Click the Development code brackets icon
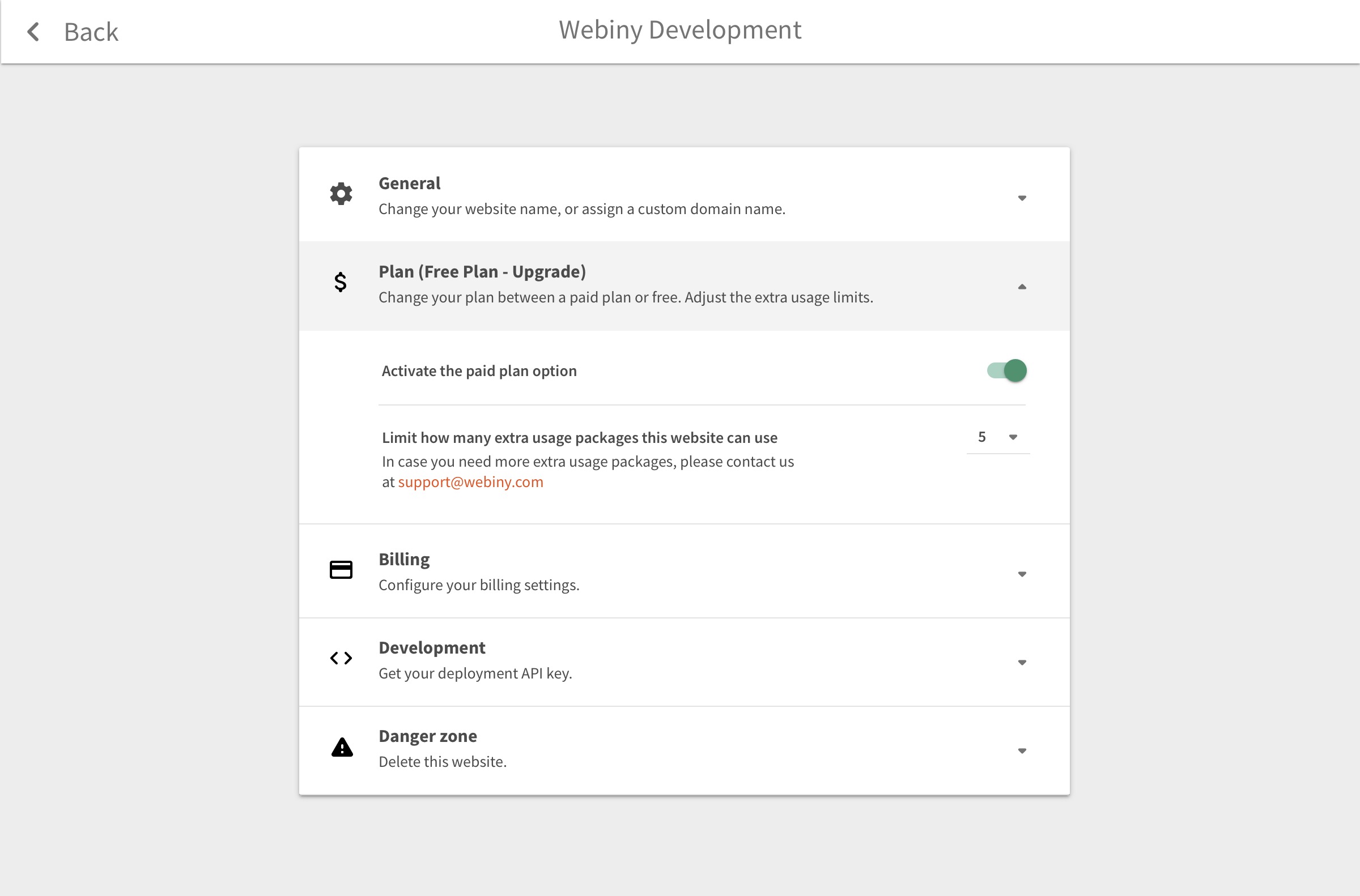 point(341,658)
